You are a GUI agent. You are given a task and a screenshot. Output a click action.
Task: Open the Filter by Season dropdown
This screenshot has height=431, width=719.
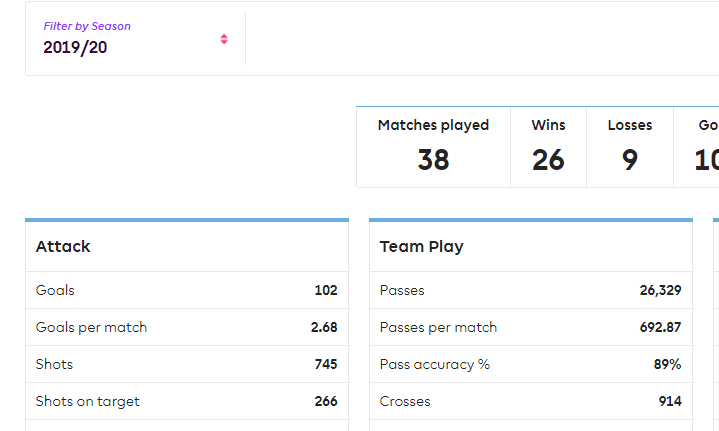[135, 38]
